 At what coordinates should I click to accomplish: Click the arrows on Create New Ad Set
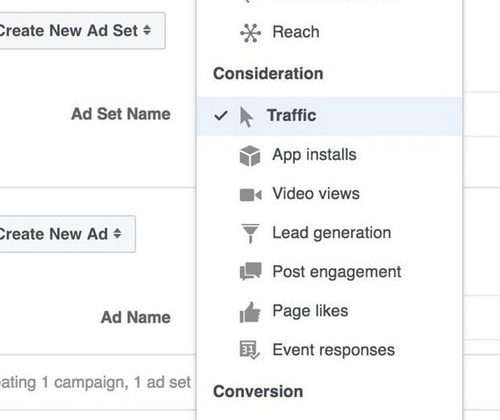(147, 30)
